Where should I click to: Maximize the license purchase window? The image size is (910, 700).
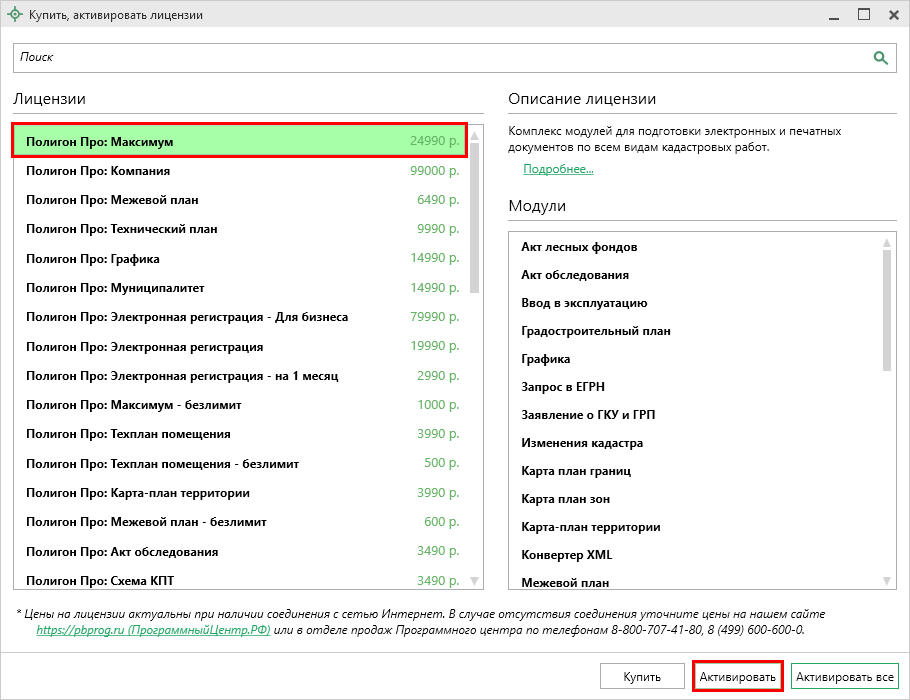[863, 15]
